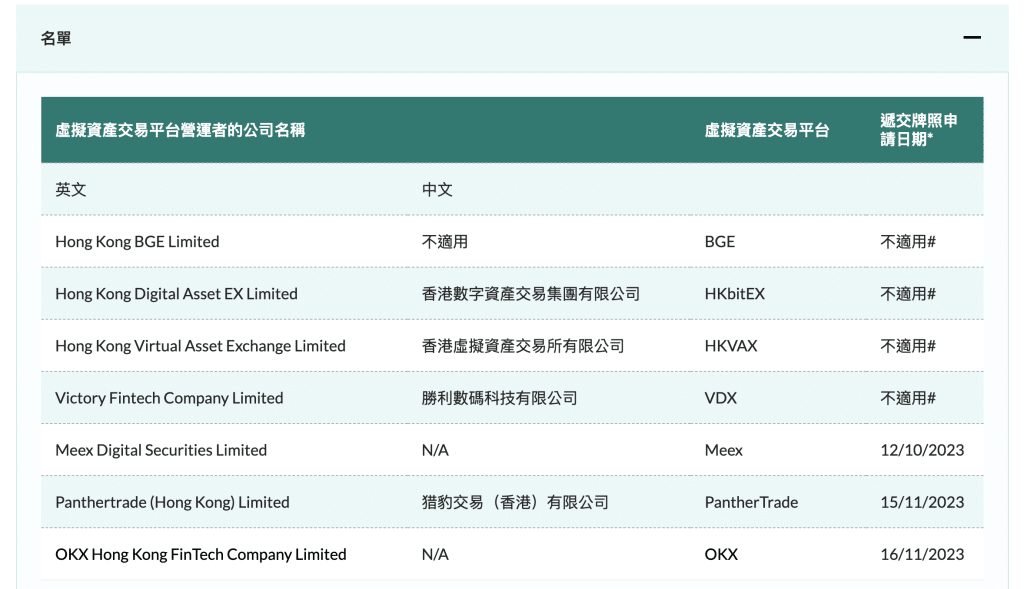
Task: Select 不適用 Chinese name in BGE row
Action: tap(445, 242)
